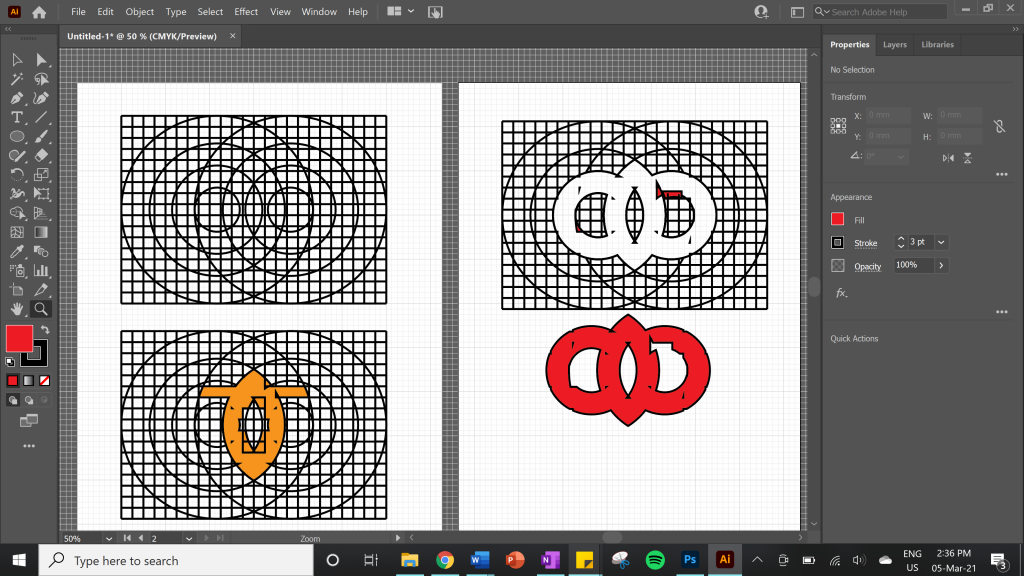Open the artboard number dropdown
The height and width of the screenshot is (576, 1024).
pos(188,538)
